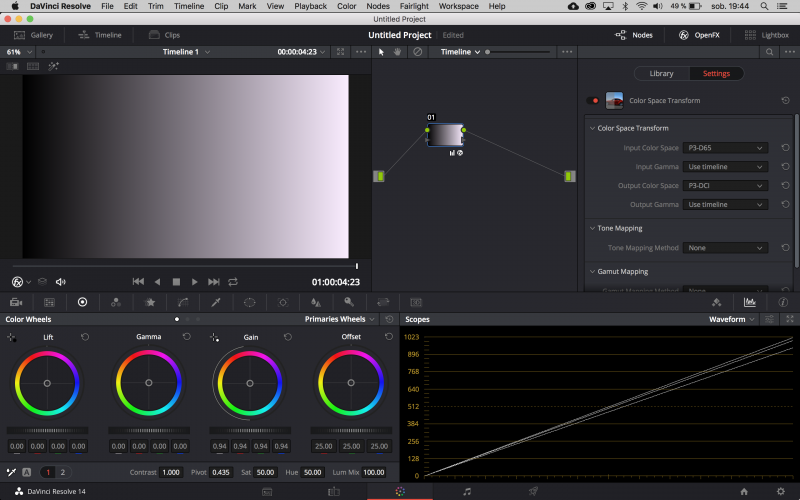Viewport: 800px width, 500px height.
Task: Collapse the Gamut Mapping section
Action: pos(592,271)
